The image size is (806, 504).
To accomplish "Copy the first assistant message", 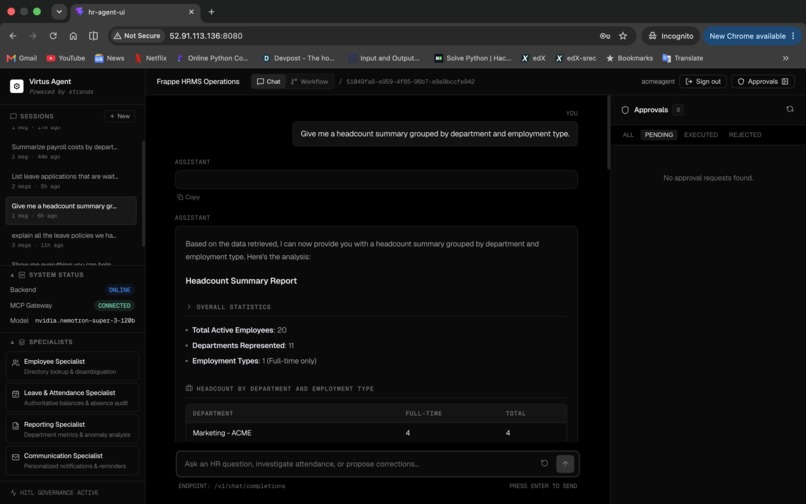I will point(188,197).
